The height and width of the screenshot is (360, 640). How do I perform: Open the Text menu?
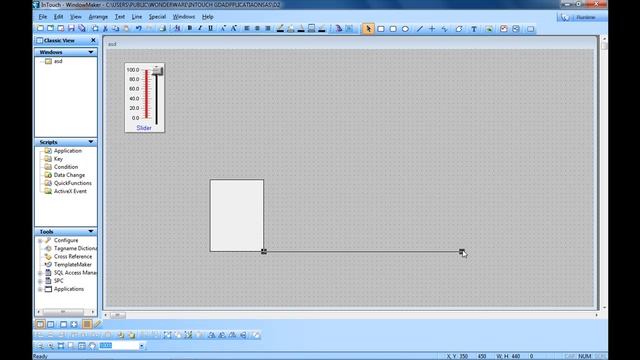coord(120,17)
